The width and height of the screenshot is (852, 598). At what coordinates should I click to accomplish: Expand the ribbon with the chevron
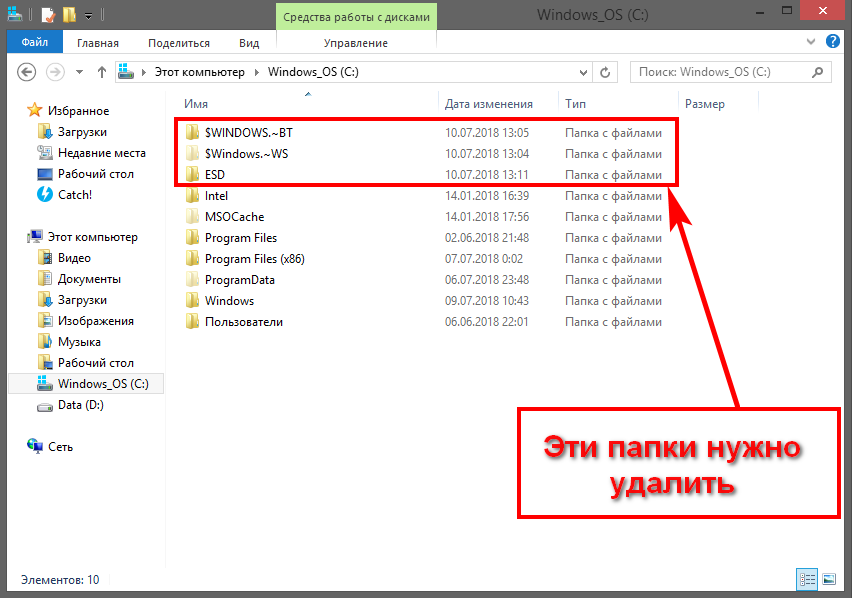tap(811, 41)
